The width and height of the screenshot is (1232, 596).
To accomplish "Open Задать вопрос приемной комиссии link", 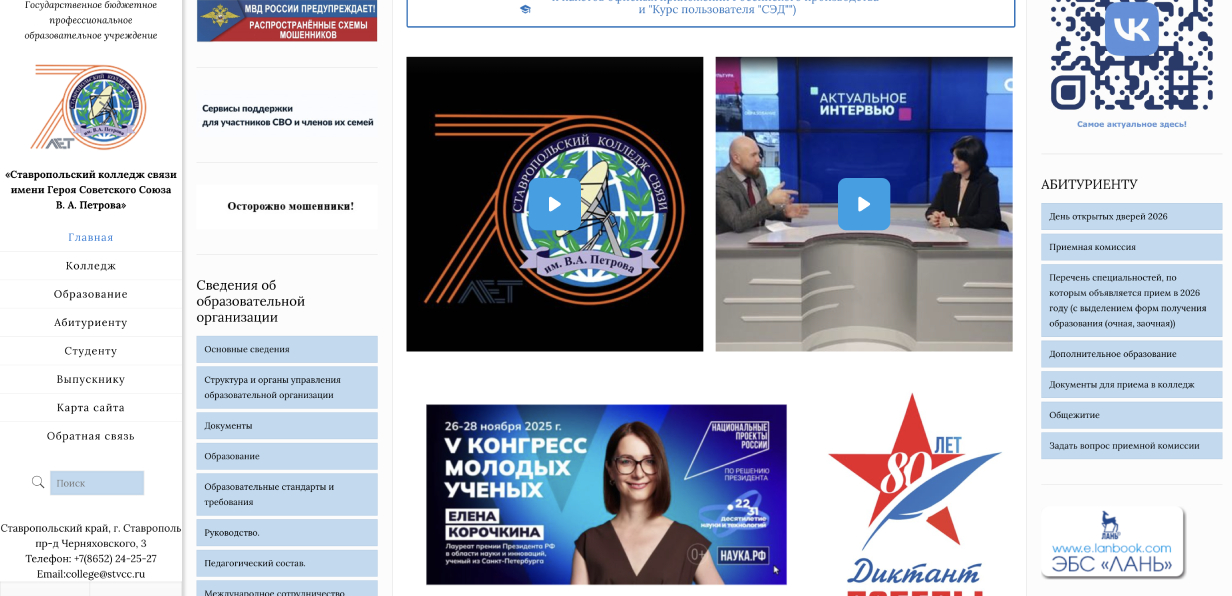I will coord(1131,446).
